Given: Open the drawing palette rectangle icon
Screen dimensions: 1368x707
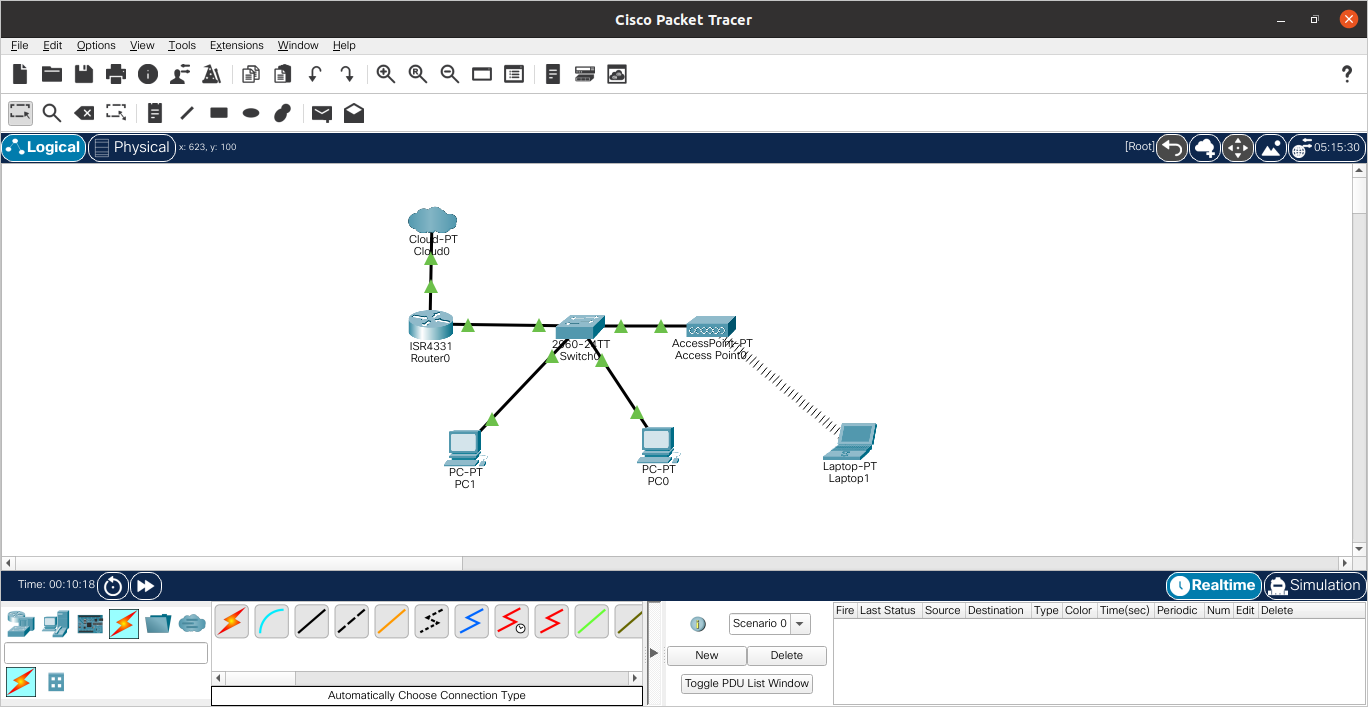Looking at the screenshot, I should [x=482, y=74].
